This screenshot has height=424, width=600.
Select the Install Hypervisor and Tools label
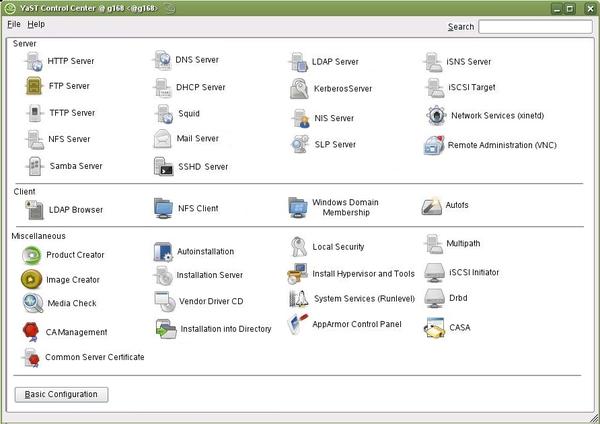pos(363,273)
